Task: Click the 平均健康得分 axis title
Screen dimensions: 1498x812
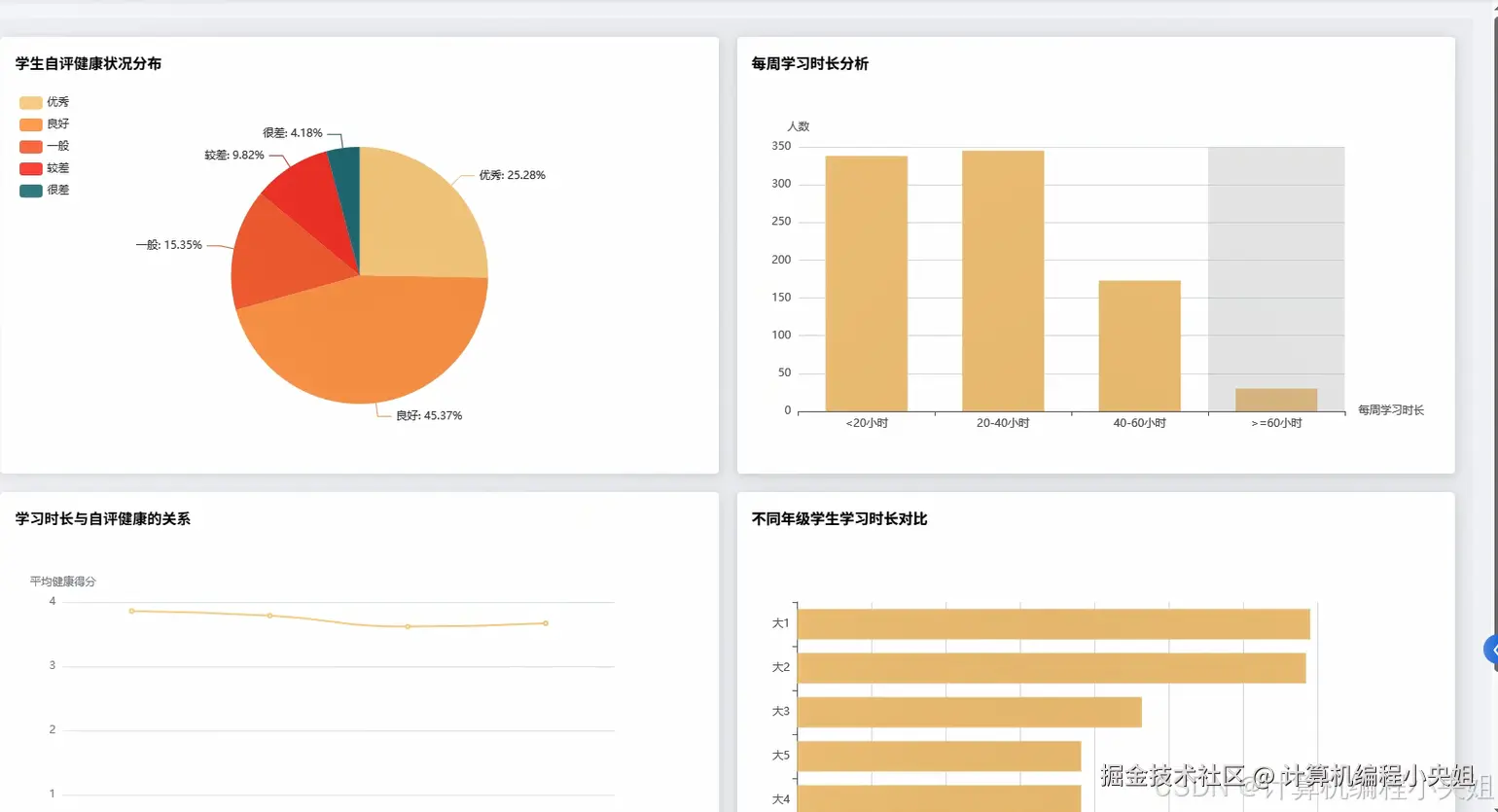Action: pyautogui.click(x=63, y=582)
